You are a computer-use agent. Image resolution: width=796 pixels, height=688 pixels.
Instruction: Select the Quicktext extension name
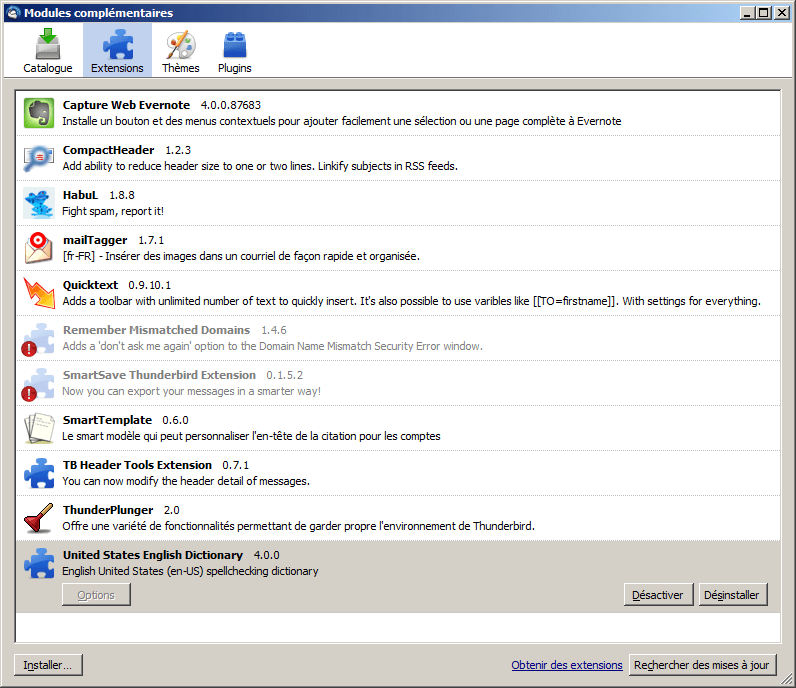point(90,285)
